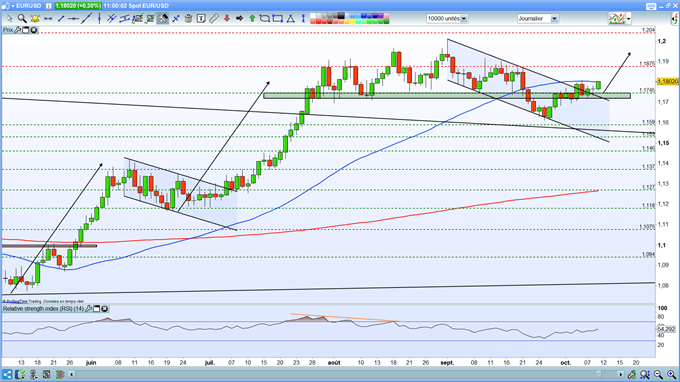Toggle the RSI panel maximize icon
Viewport: 680px width, 382px height.
[97, 309]
